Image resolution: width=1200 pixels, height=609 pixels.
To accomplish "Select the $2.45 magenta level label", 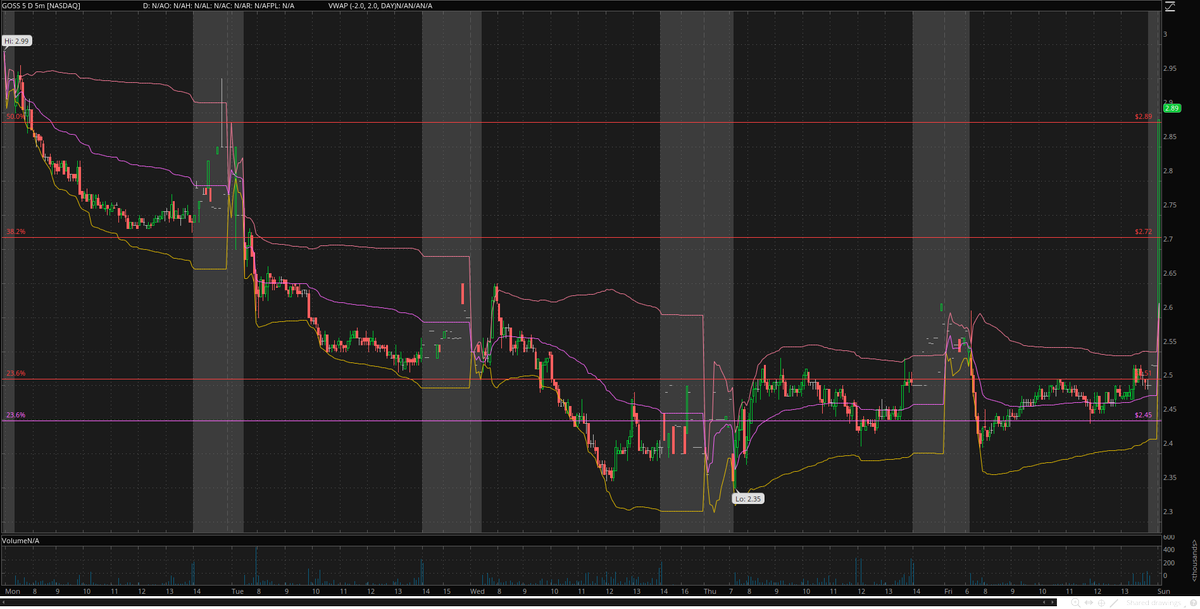I will pos(1143,415).
